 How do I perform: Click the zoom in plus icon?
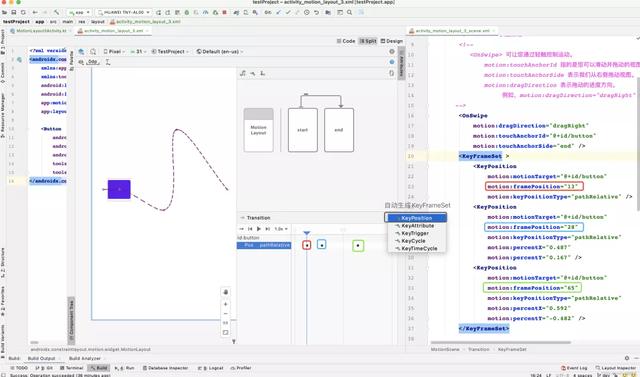tap(226, 304)
